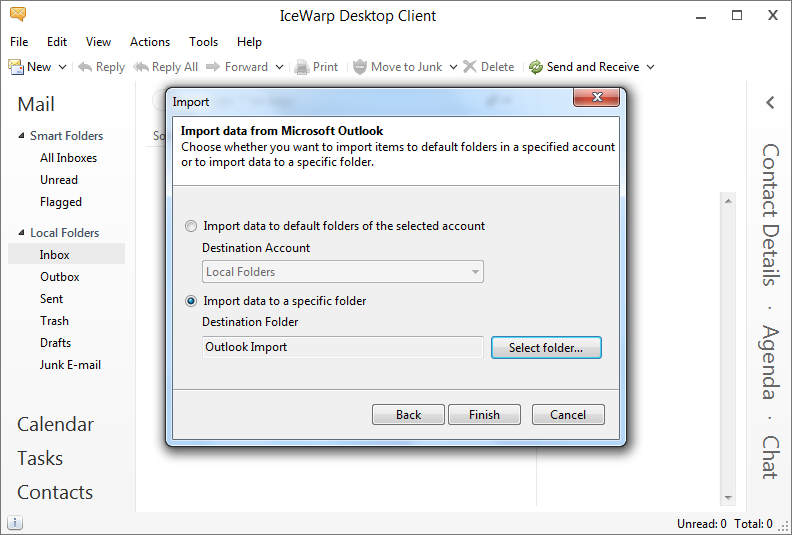
Task: Click the Print printer icon
Action: [302, 67]
